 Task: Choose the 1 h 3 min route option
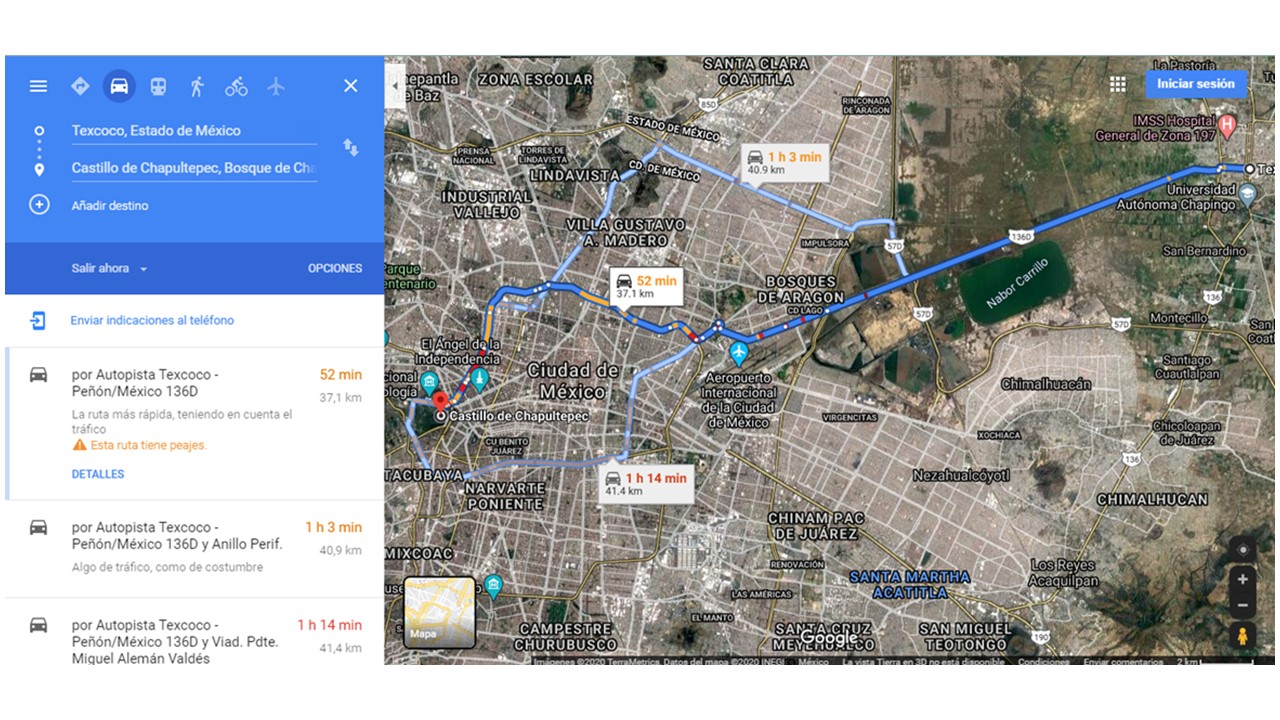(x=195, y=547)
